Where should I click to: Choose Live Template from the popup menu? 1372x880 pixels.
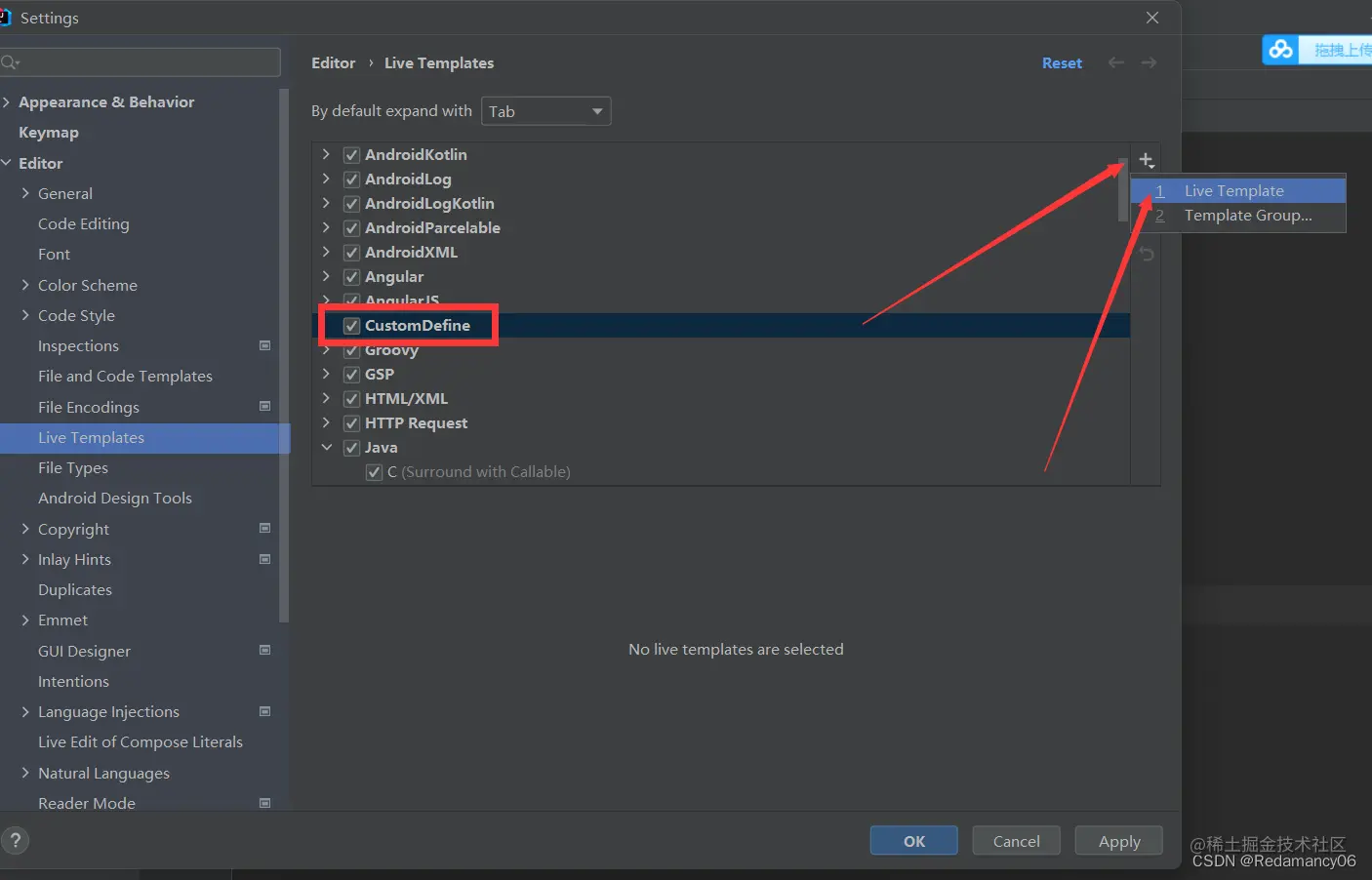click(x=1238, y=190)
